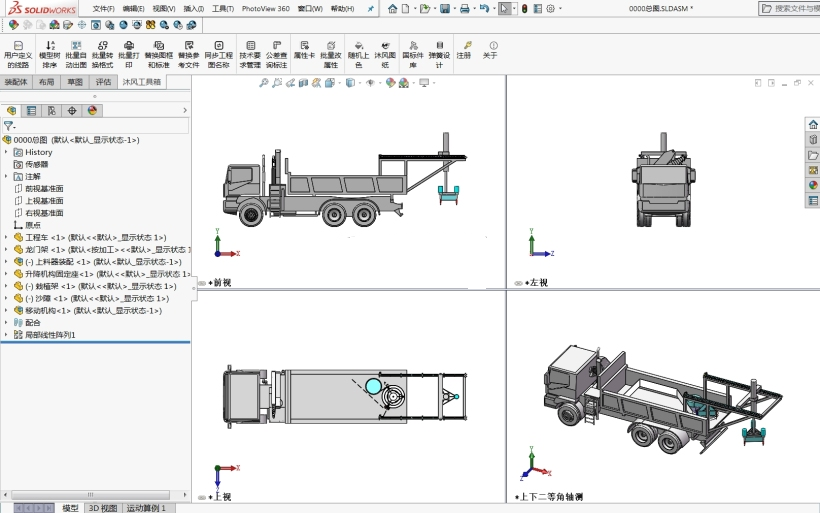This screenshot has width=820, height=513.
Task: Open the Appearances tab in right task pane
Action: [812, 185]
